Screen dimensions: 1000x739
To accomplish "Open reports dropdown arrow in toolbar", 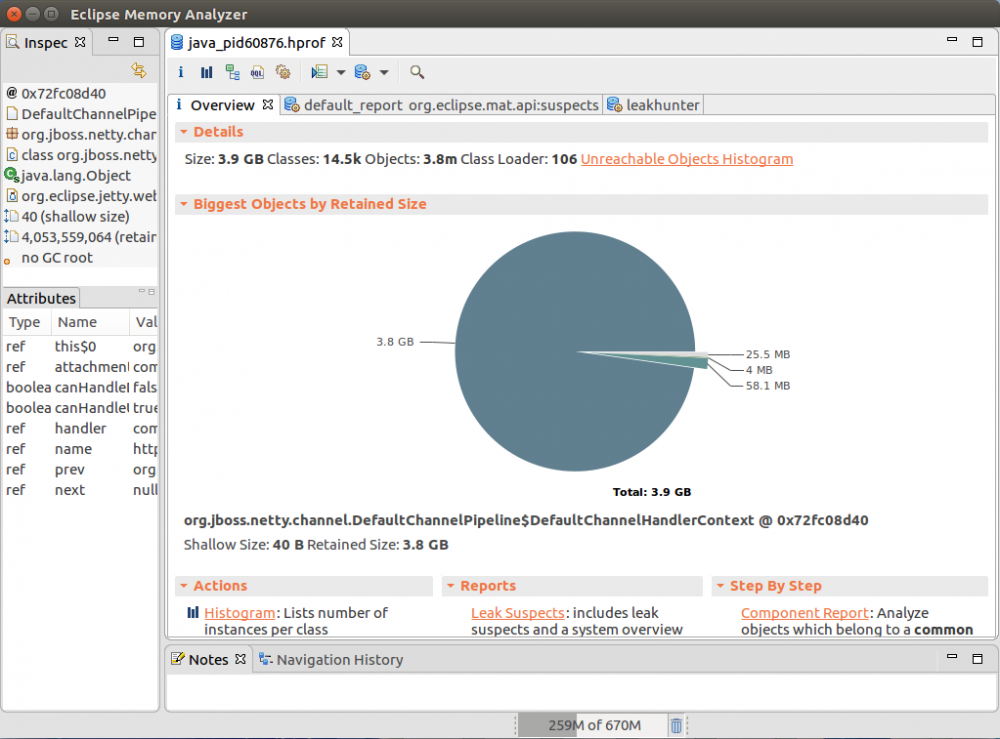I will point(341,73).
